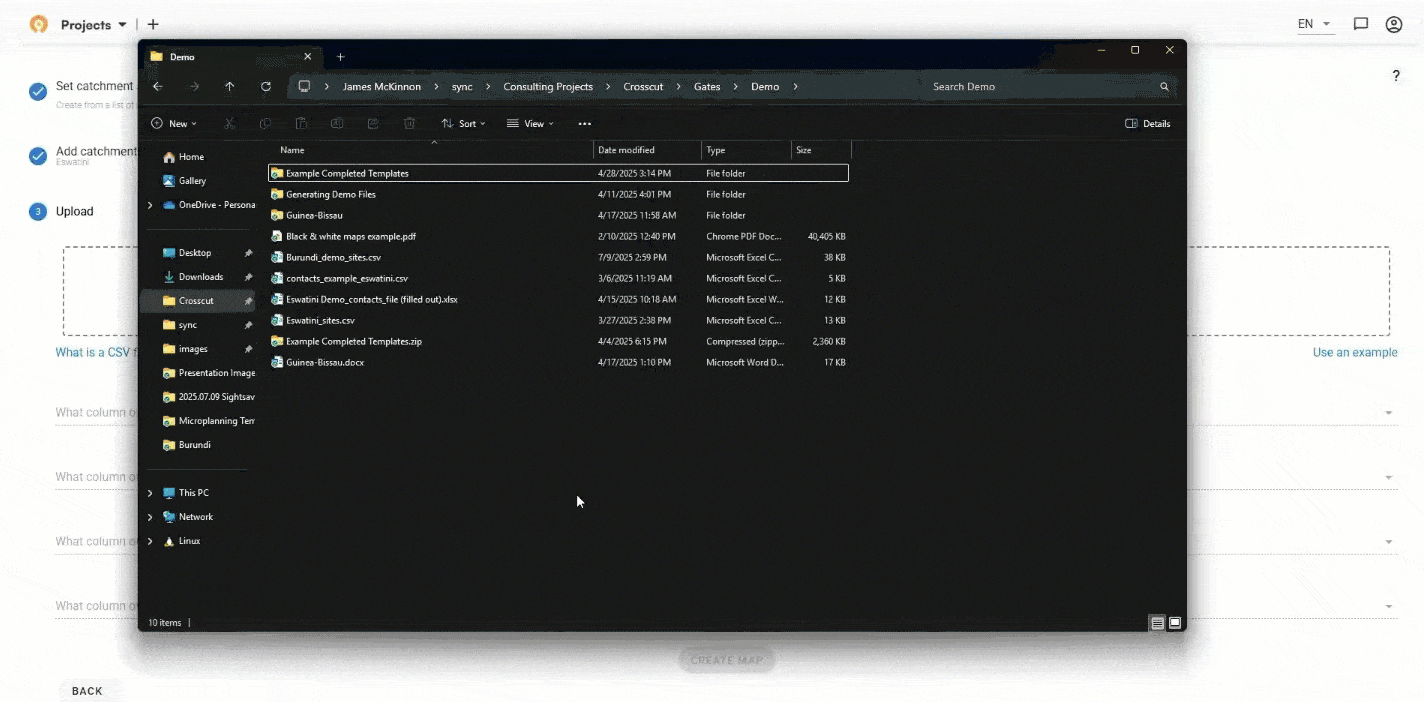Select the Guinea-Bissau folder
The width and height of the screenshot is (1424, 702).
[558, 215]
